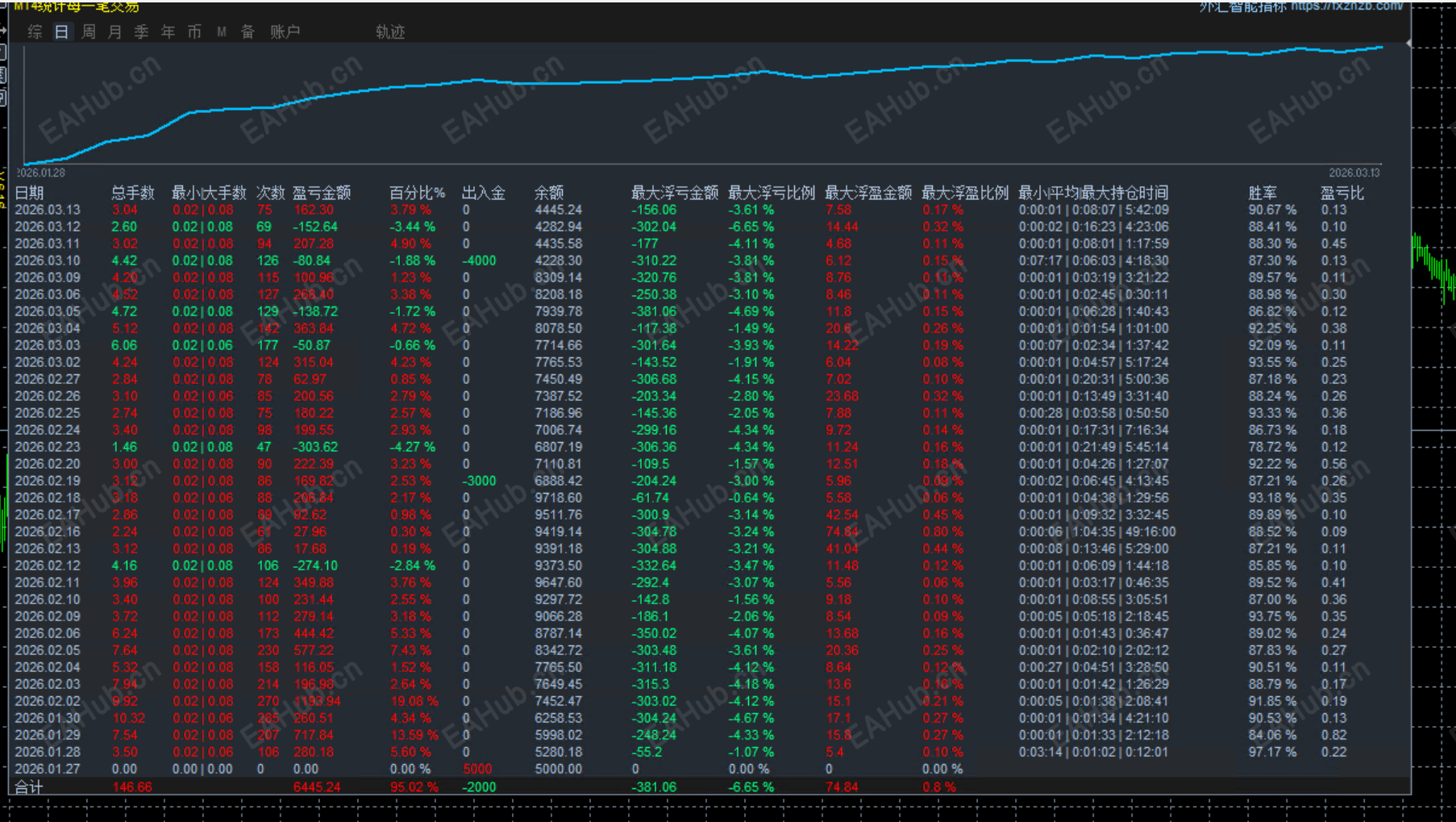Click the 出入金 column header
This screenshot has width=1456, height=822.
point(484,193)
